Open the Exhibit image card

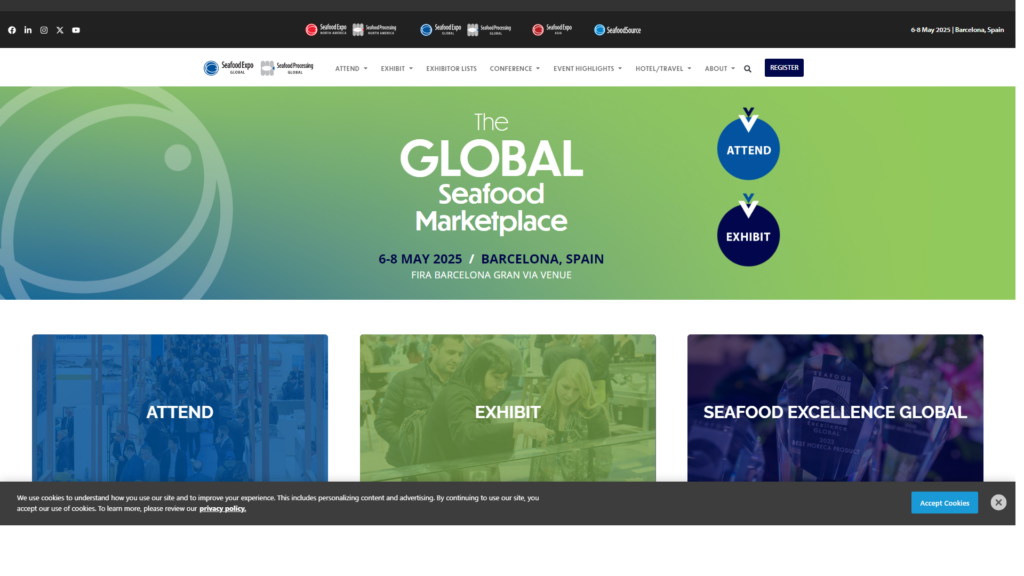pos(508,409)
